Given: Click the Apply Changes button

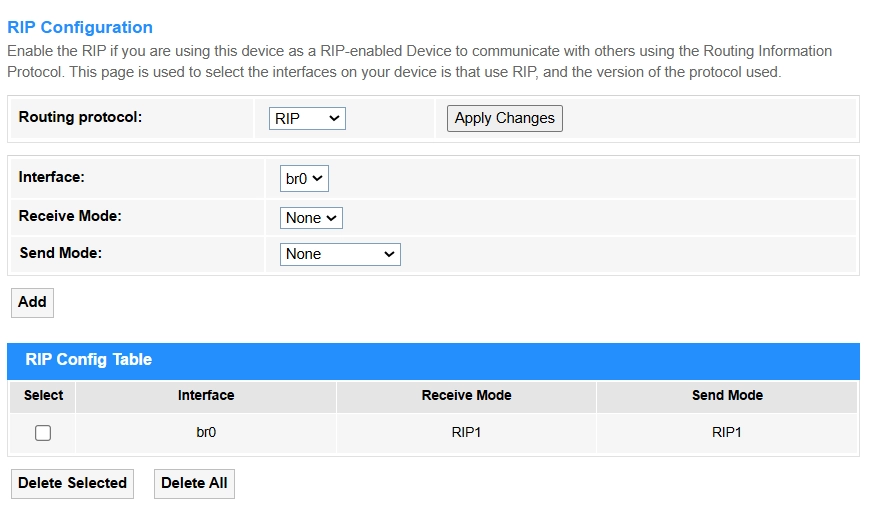Looking at the screenshot, I should click(504, 118).
